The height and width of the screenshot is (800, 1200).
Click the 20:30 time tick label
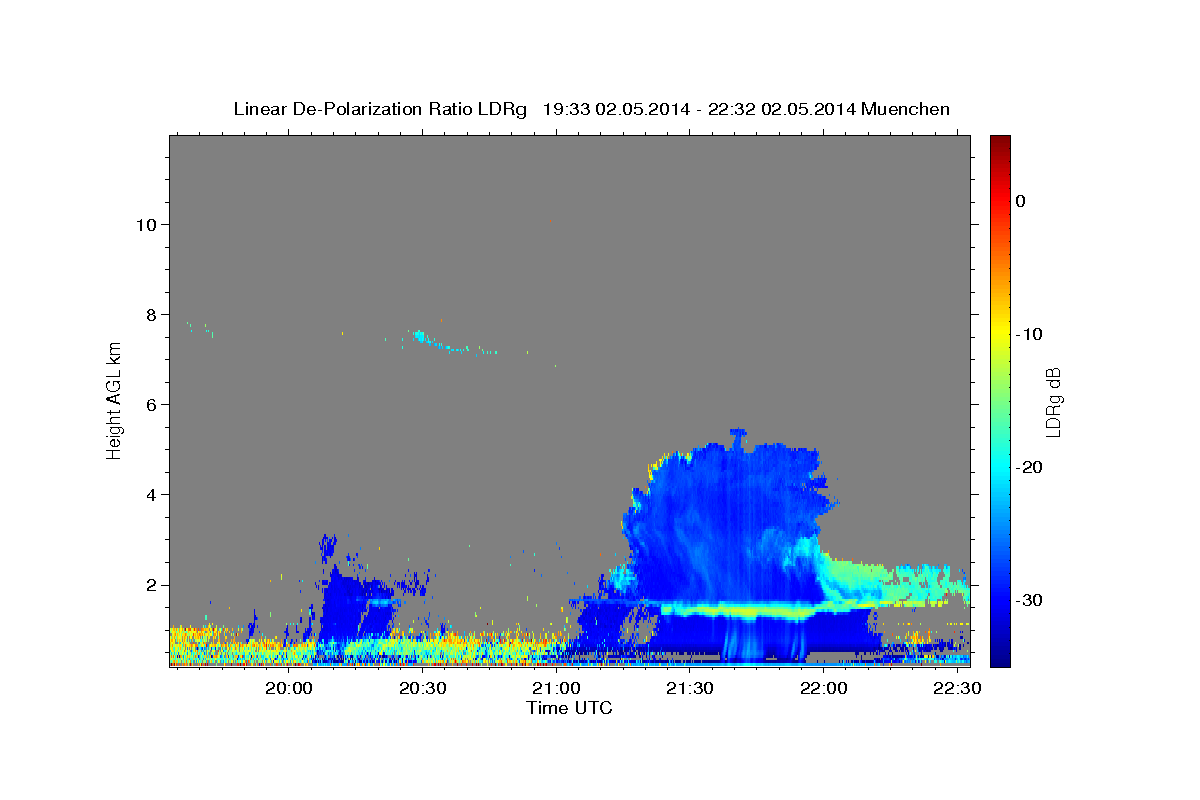[423, 688]
